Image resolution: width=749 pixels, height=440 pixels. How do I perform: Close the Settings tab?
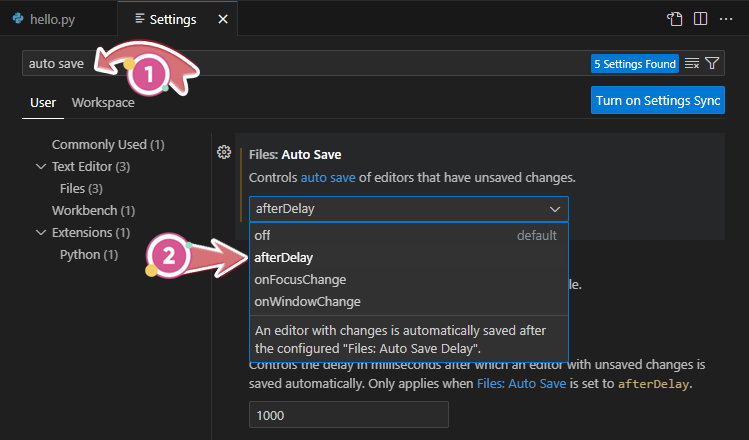pos(222,19)
